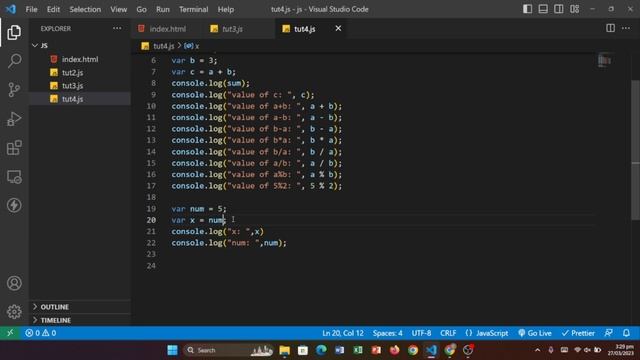Open Customize Layout options

coord(574,9)
